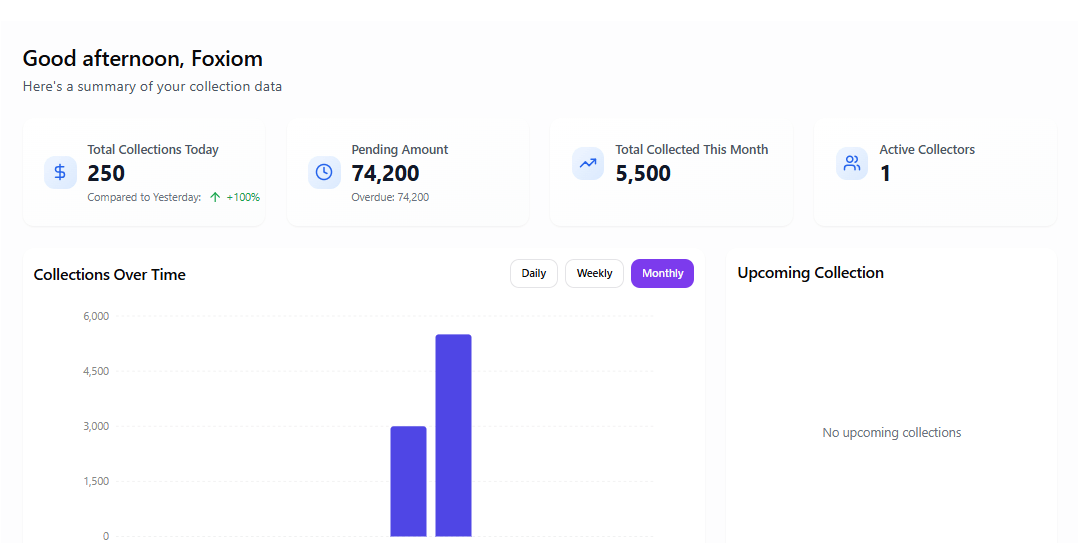
Task: Click the trending-up arrow icon in monthly card
Action: pyautogui.click(x=588, y=163)
